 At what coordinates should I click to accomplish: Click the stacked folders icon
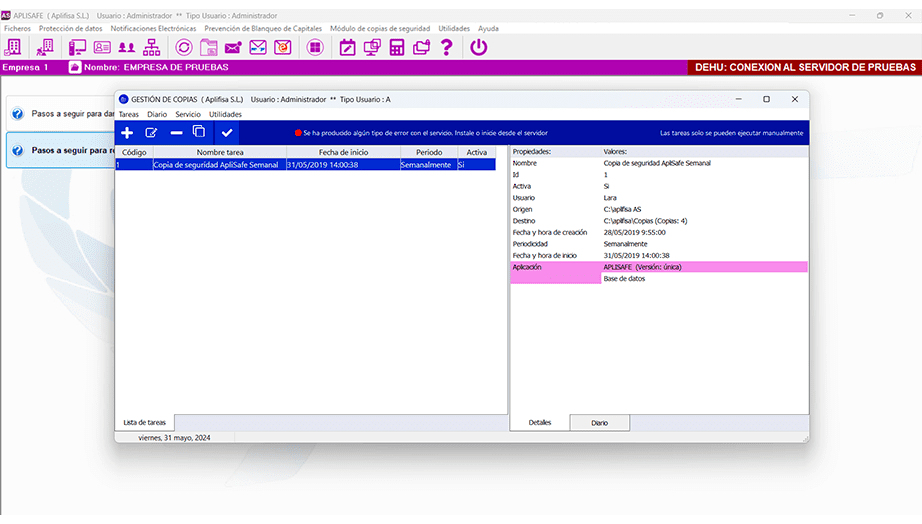point(422,47)
